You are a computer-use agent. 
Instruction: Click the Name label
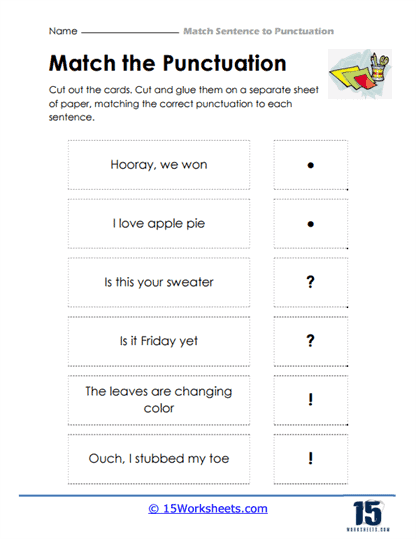[63, 31]
